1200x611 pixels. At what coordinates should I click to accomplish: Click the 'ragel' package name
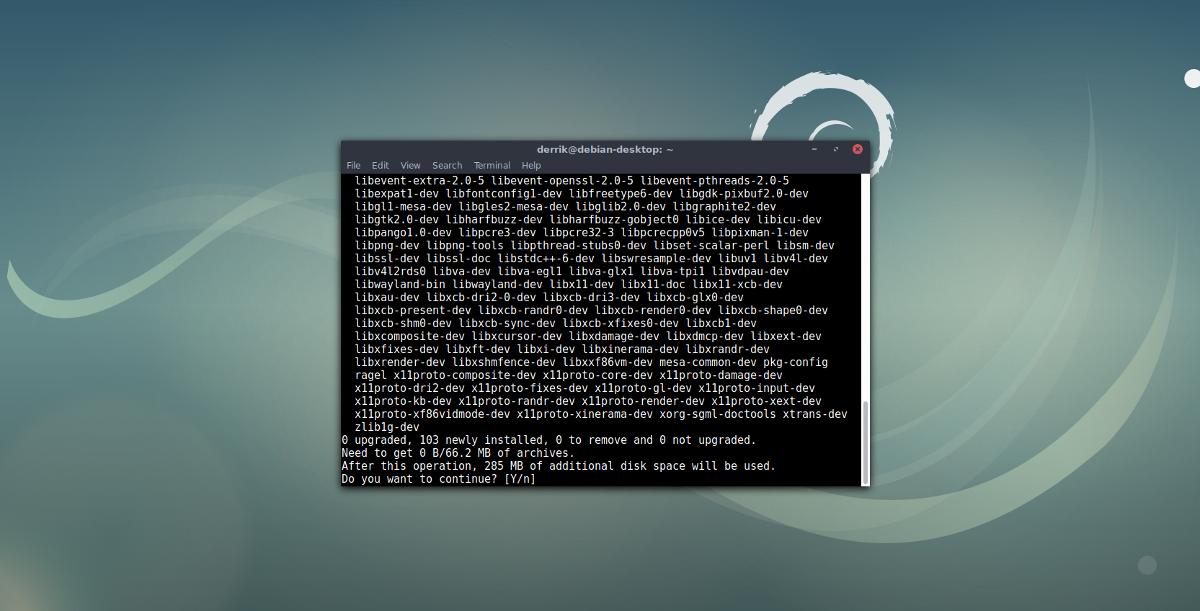(370, 375)
